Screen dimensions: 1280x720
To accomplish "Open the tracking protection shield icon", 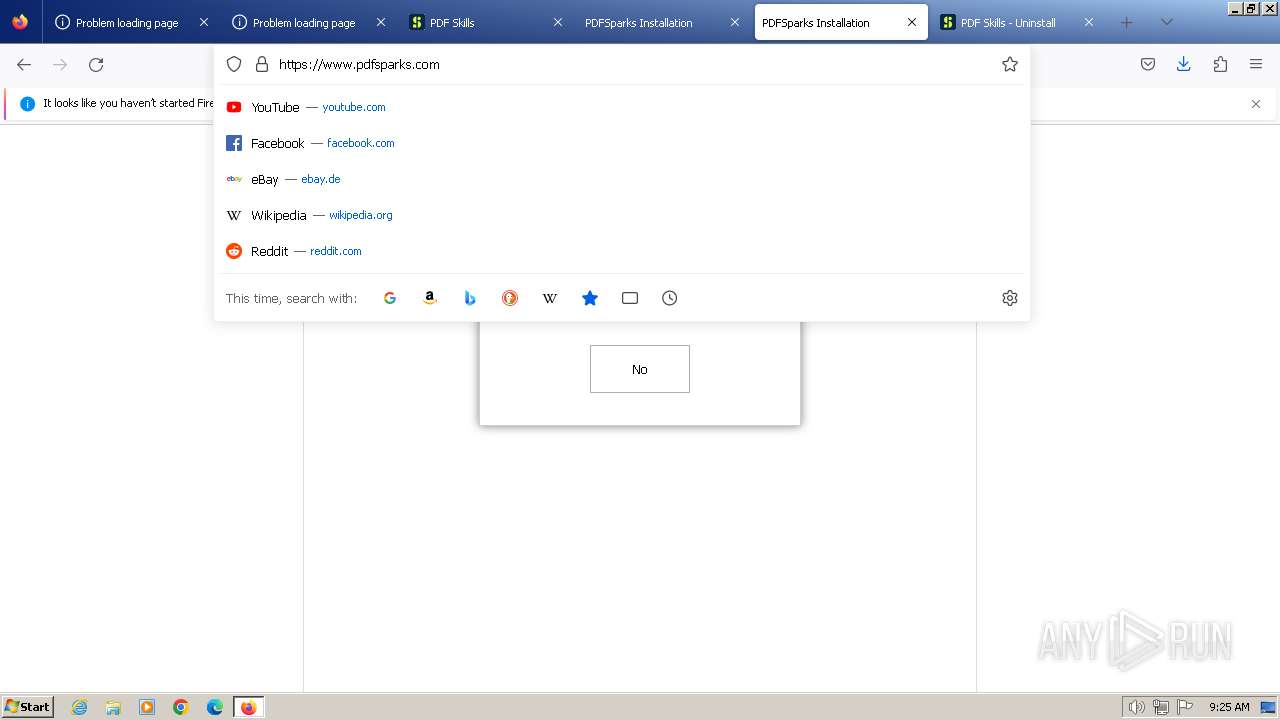I will (234, 64).
